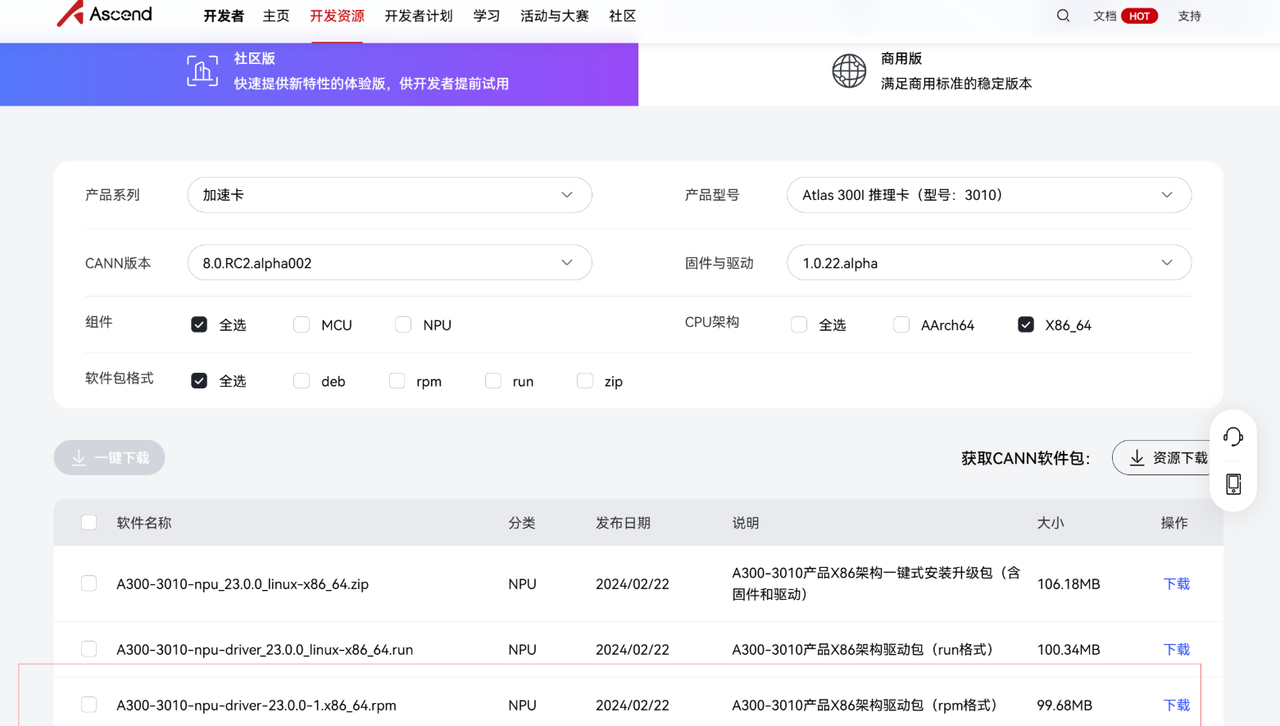Download the npu-driver .rpm package
The height and width of the screenshot is (726, 1280).
1176,706
